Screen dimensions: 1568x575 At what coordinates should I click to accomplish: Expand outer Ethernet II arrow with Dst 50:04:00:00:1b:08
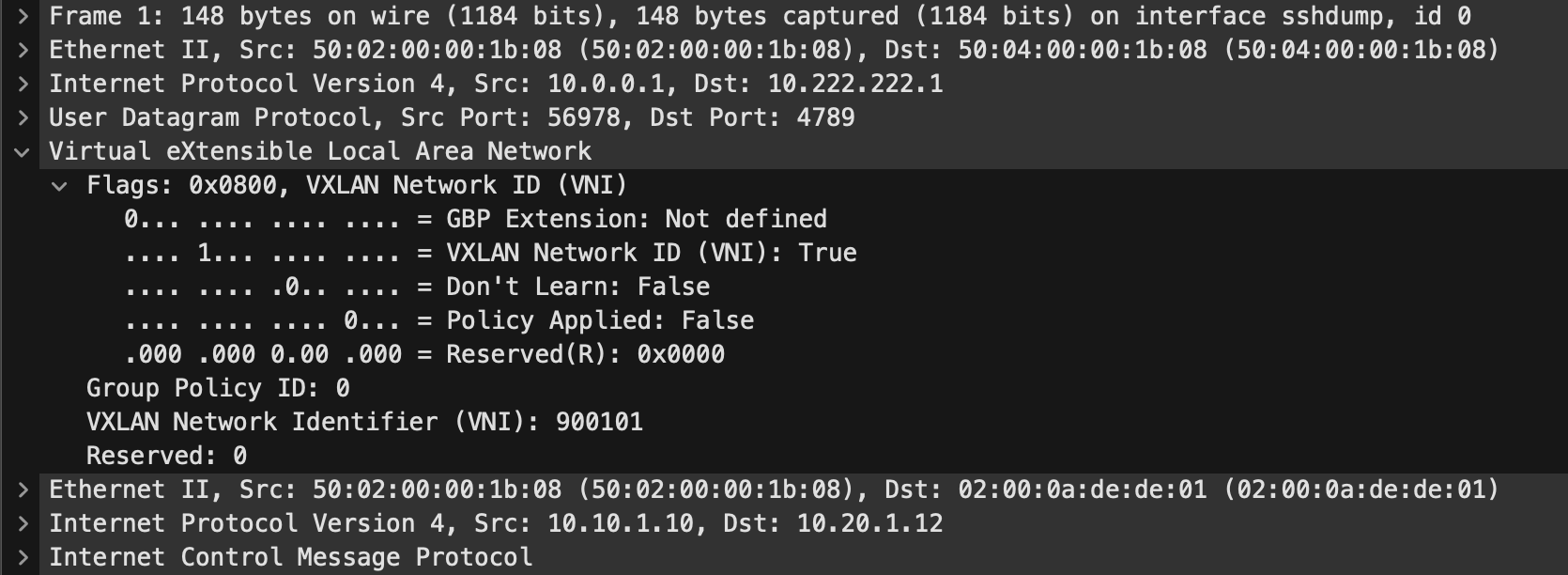click(23, 50)
